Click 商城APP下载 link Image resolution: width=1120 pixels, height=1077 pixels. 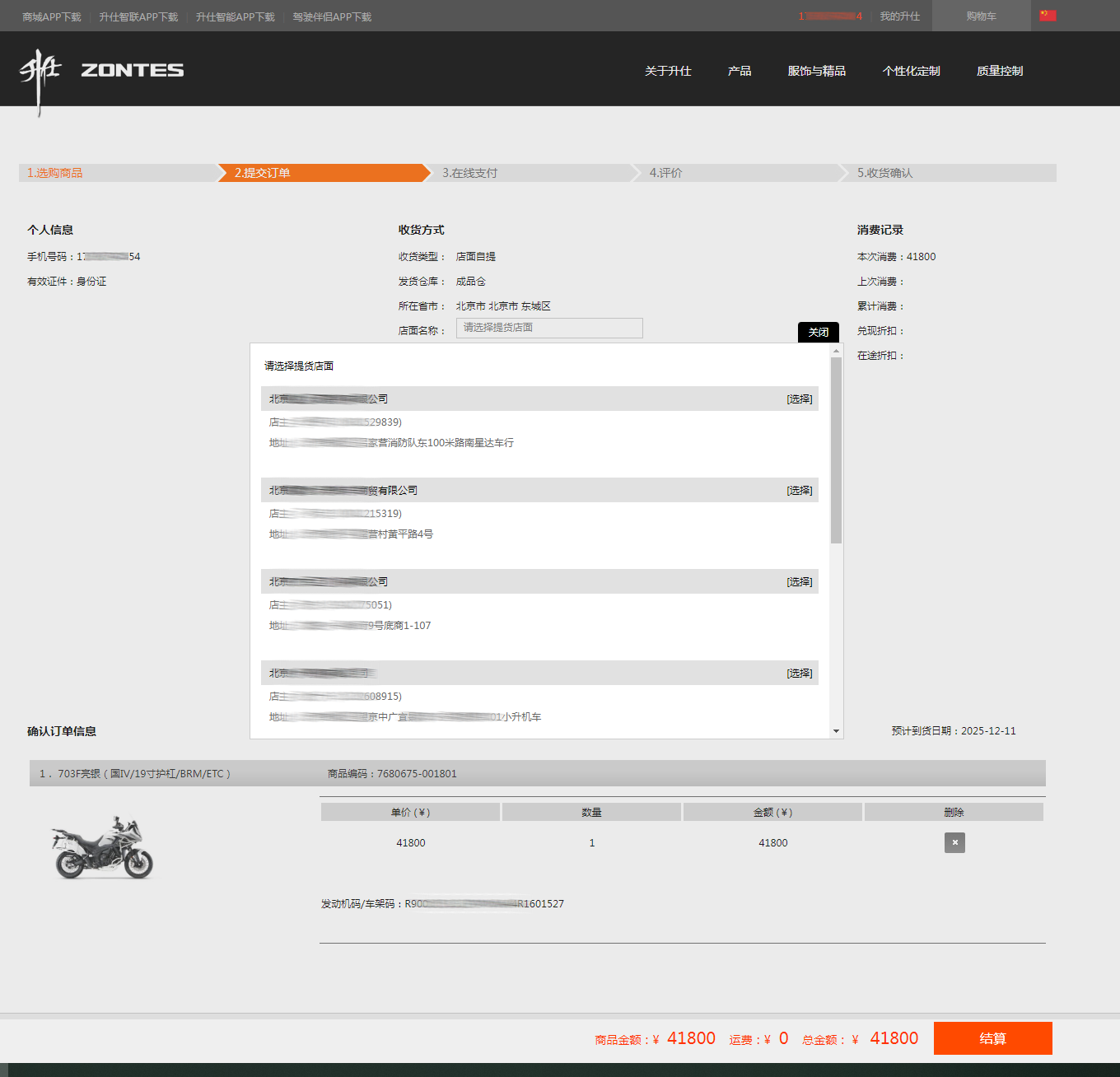point(52,16)
